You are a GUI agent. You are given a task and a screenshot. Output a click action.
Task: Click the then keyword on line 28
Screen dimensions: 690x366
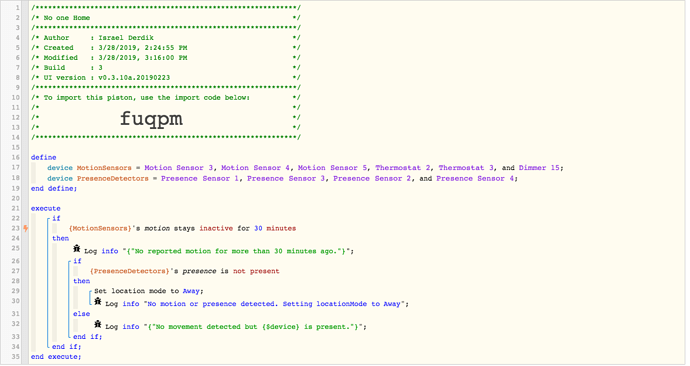(81, 281)
